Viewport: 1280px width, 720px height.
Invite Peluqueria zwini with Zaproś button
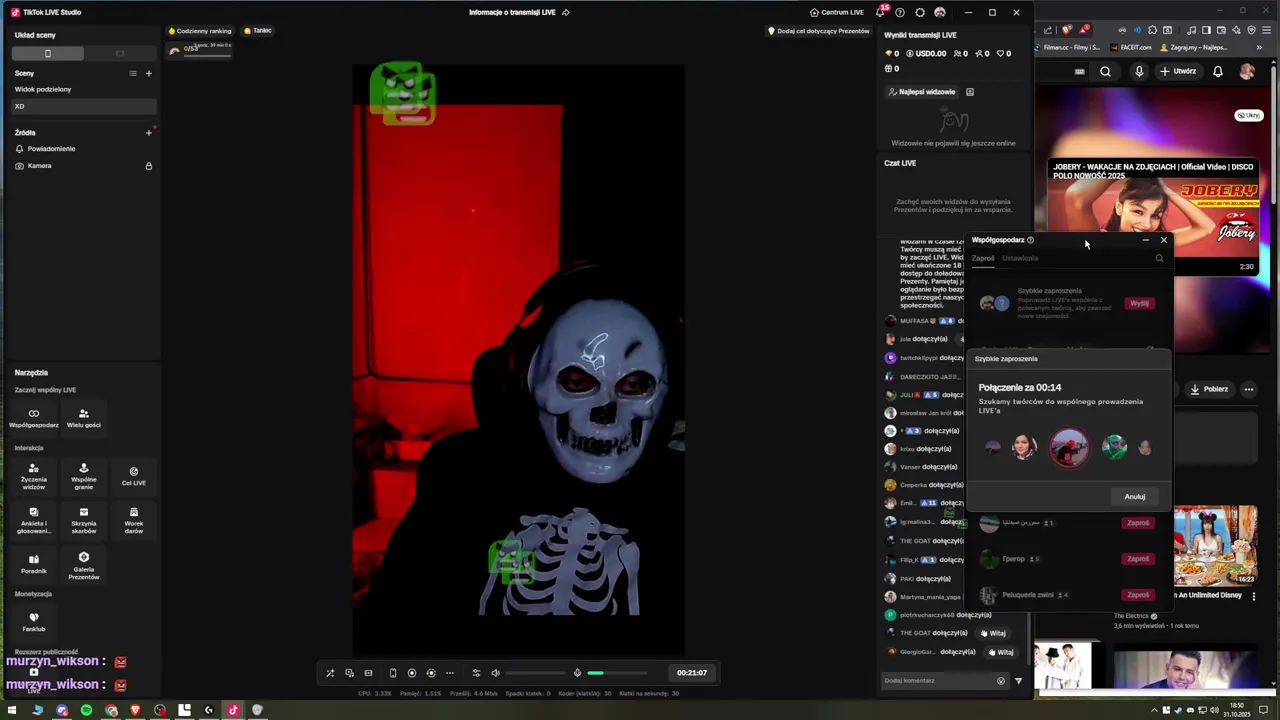[x=1138, y=595]
